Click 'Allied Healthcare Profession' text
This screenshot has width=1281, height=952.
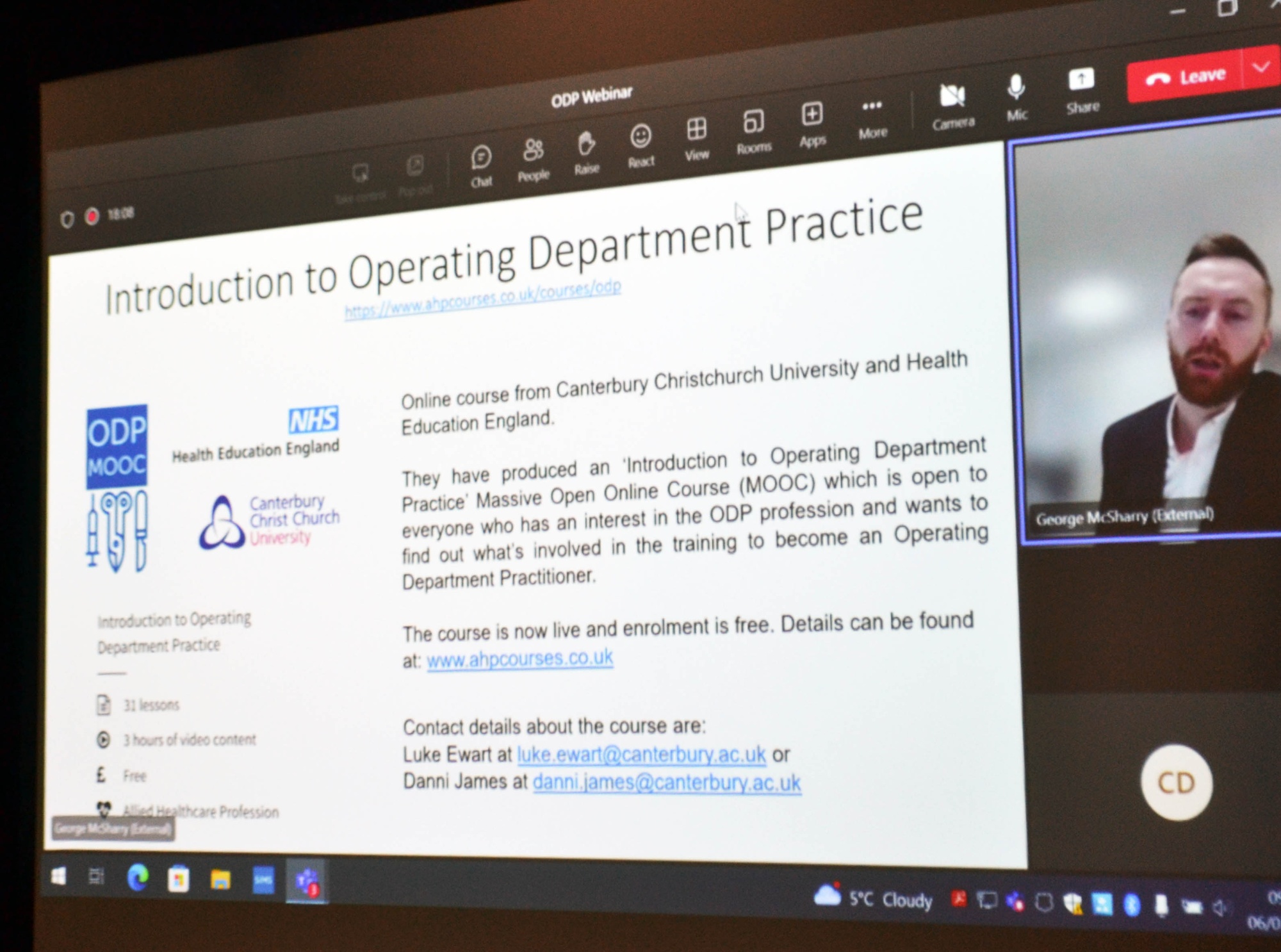[201, 812]
